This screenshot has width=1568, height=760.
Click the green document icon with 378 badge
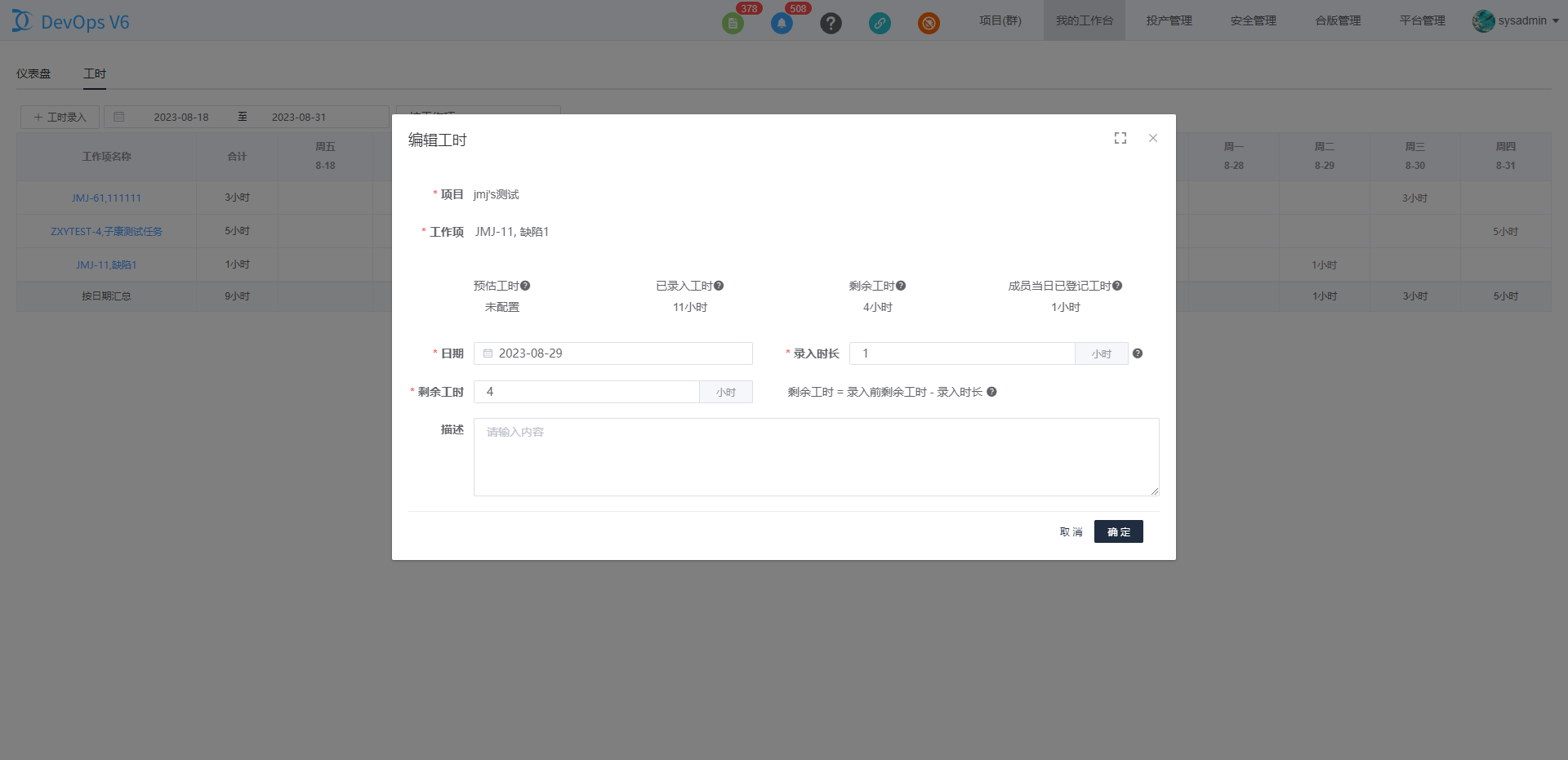(733, 23)
